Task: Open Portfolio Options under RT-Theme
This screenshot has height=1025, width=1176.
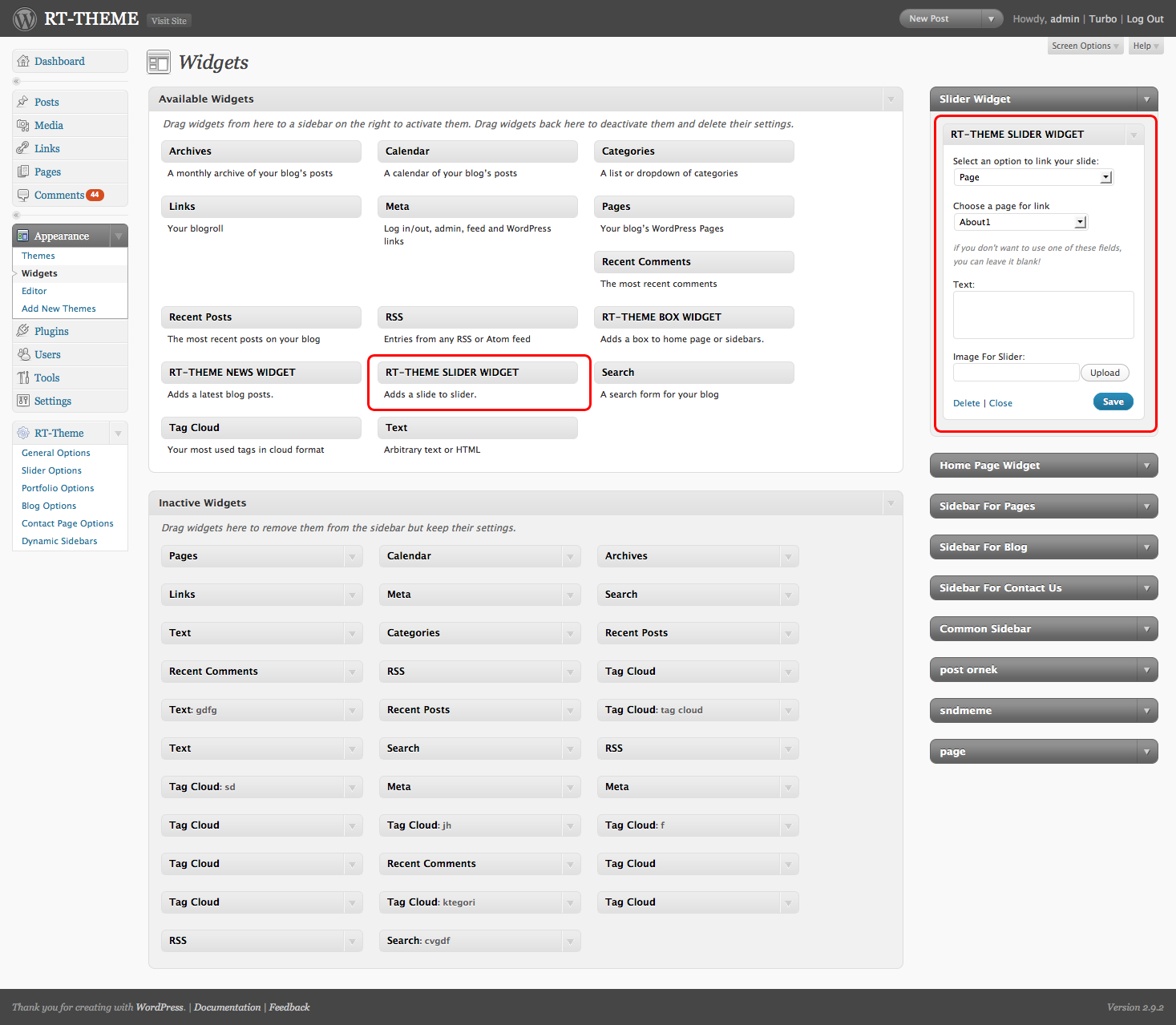Action: coord(58,488)
